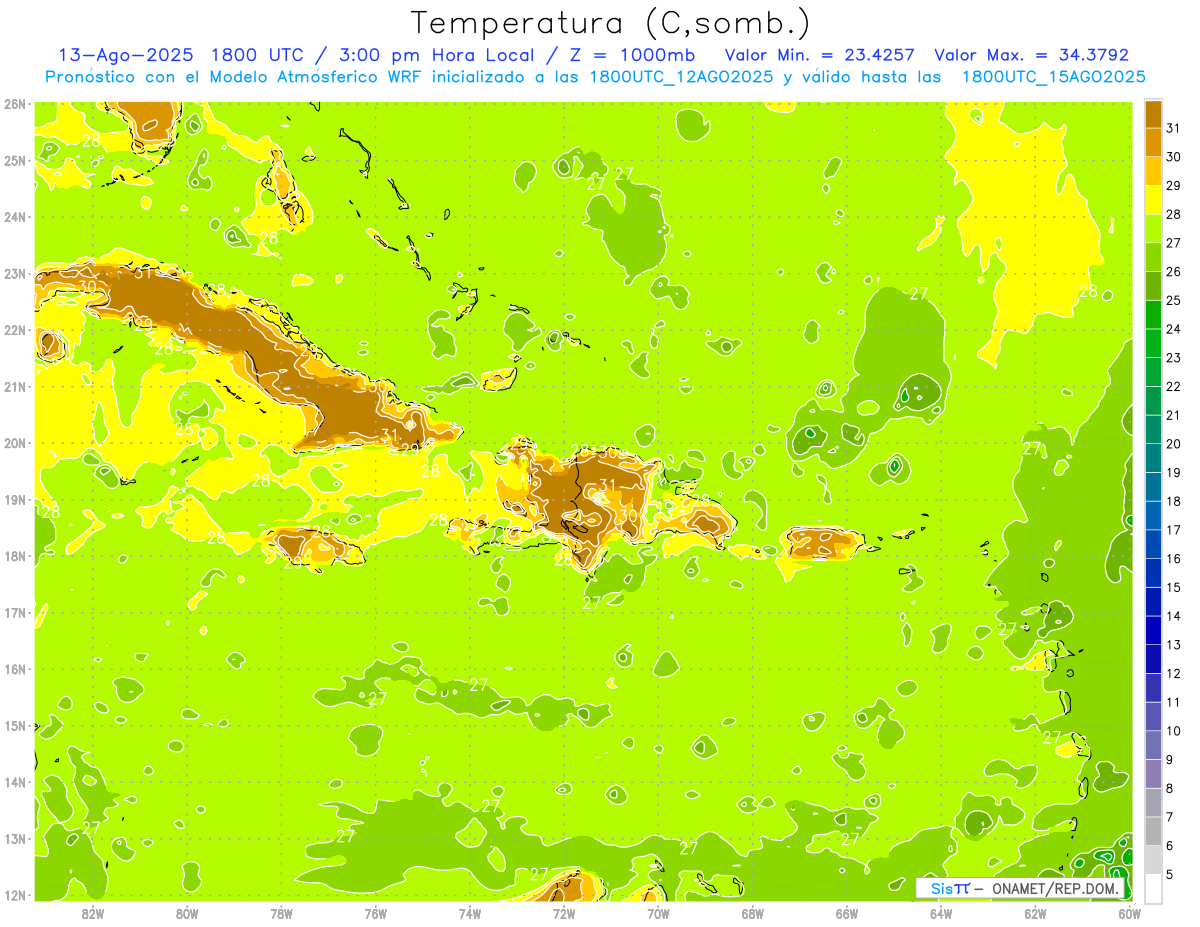Click the '82W' longitude axis label
Screen dimensions: 1200x927
click(92, 913)
